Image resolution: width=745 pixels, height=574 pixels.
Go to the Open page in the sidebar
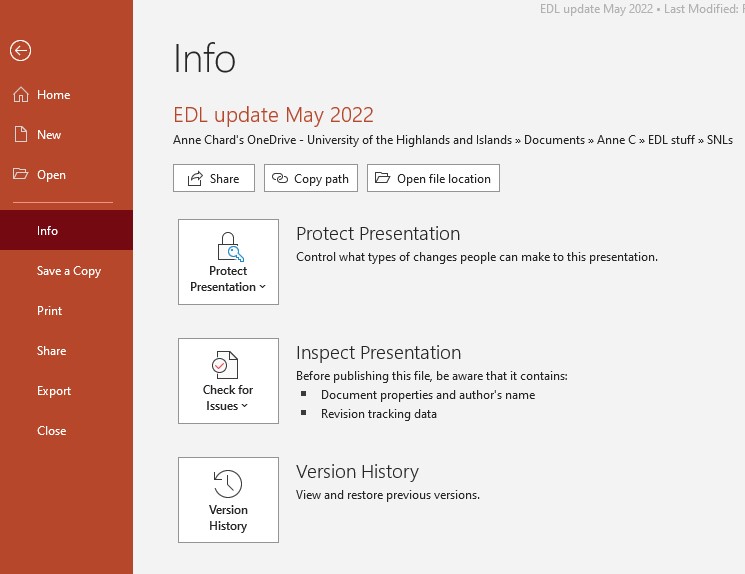66,174
